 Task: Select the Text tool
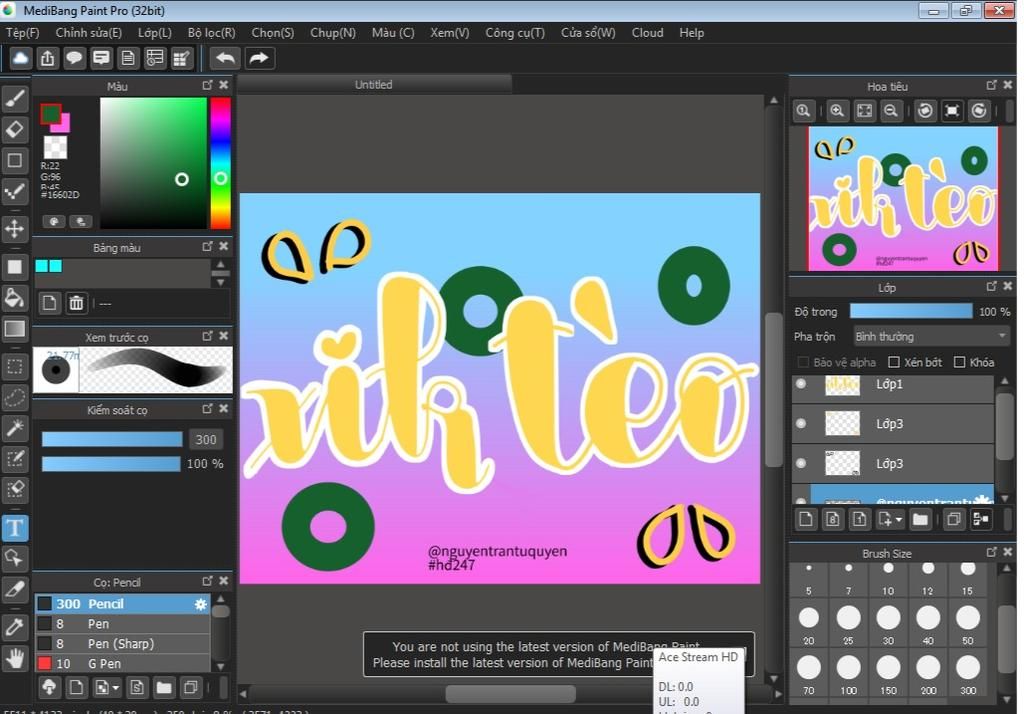pyautogui.click(x=15, y=528)
